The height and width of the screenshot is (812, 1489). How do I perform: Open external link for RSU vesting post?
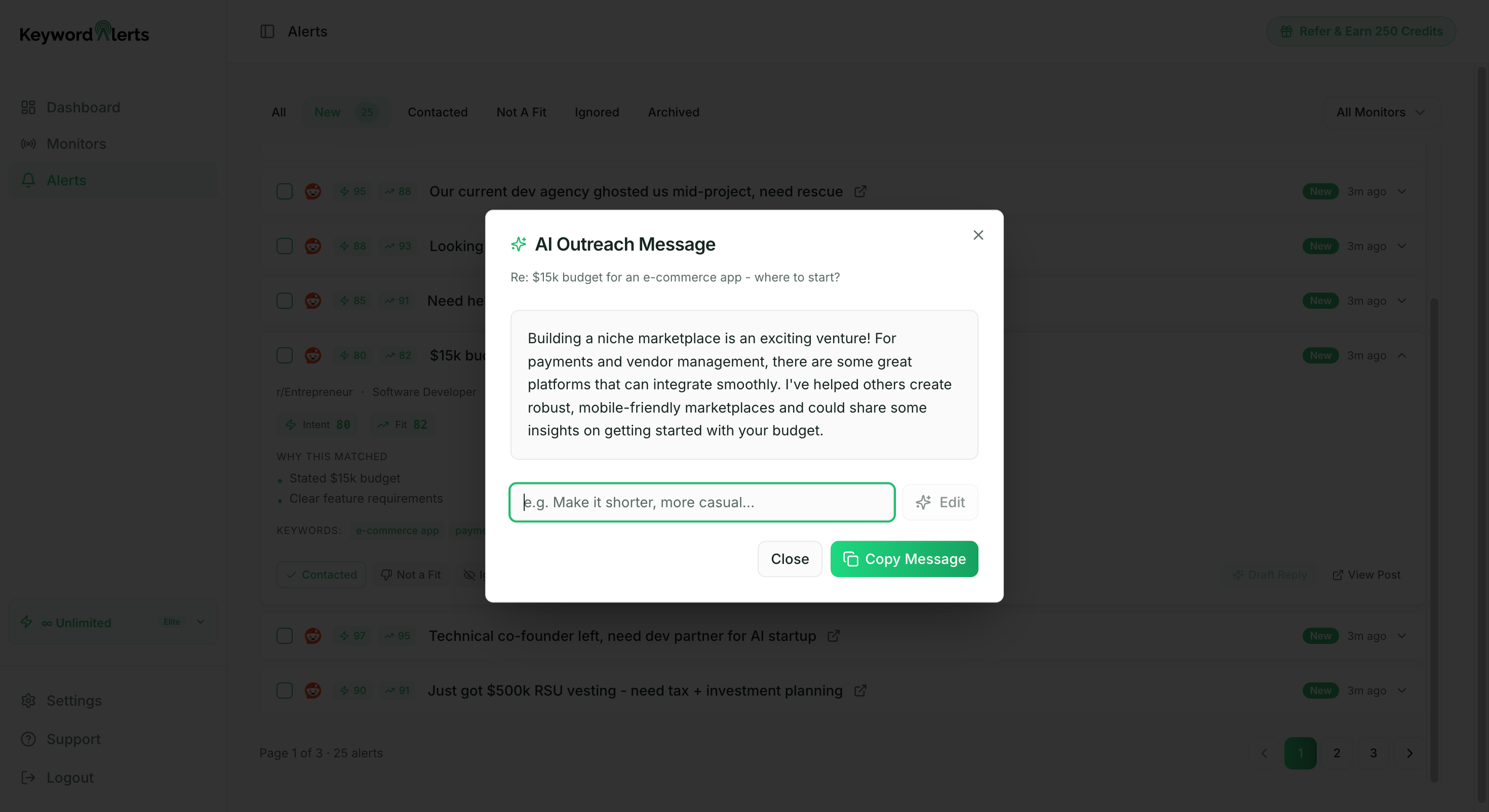pos(860,691)
